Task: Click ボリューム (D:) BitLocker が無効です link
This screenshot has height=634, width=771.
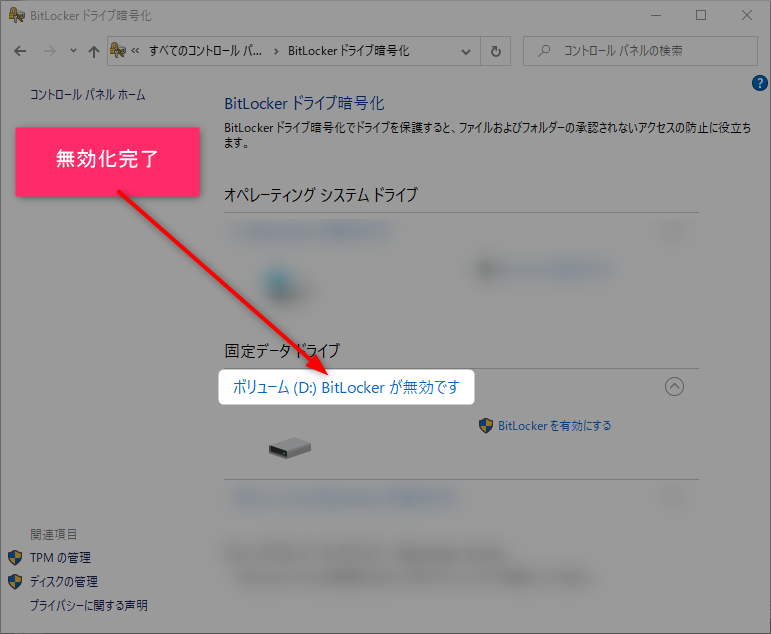Action: coord(346,387)
